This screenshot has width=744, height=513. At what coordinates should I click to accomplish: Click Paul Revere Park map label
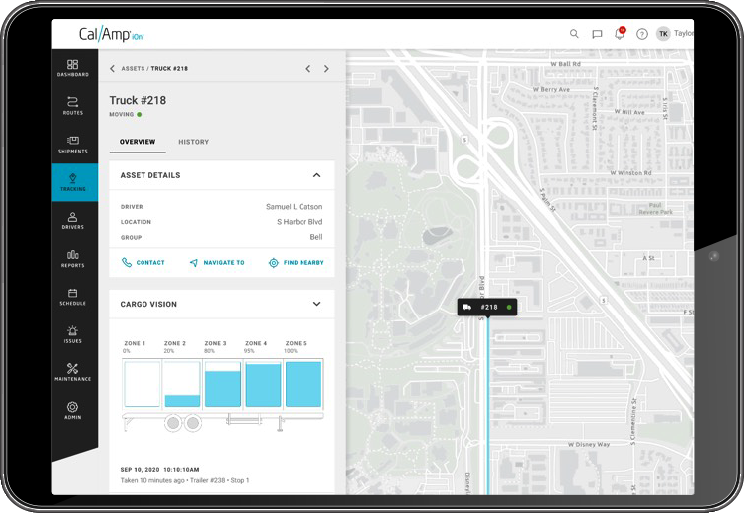click(x=655, y=208)
